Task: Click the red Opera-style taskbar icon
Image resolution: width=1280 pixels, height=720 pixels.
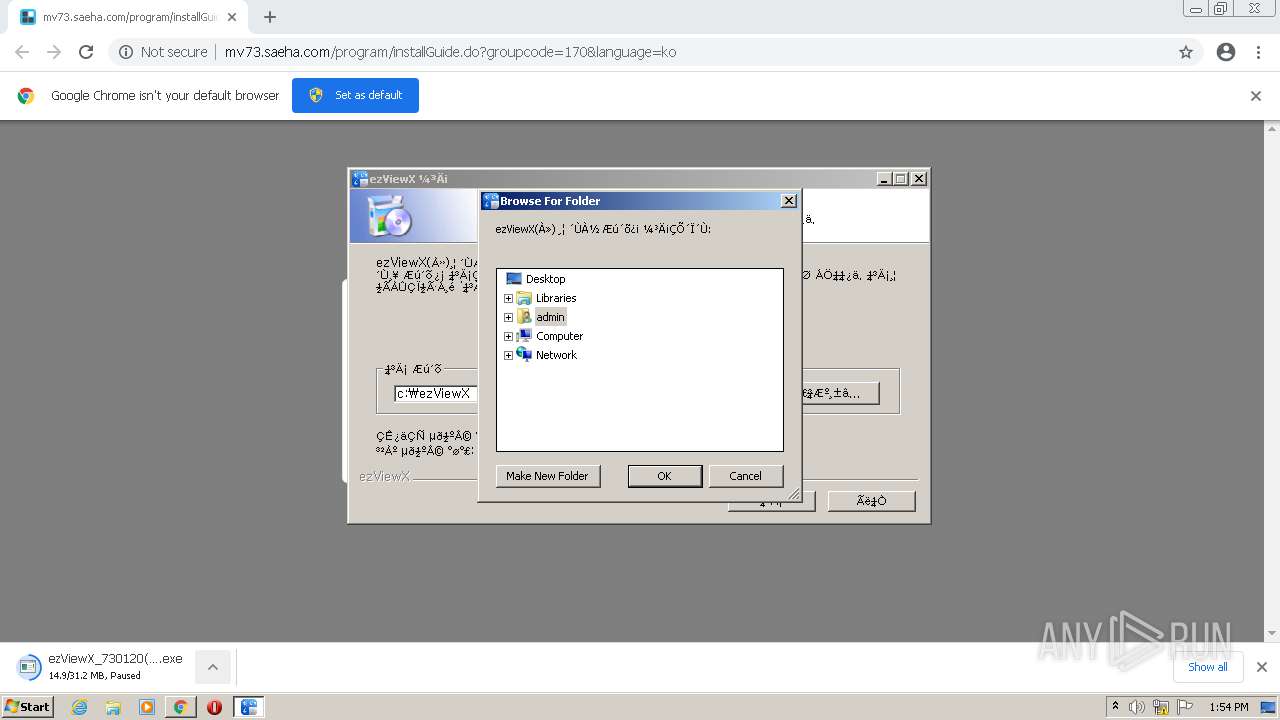Action: [x=214, y=707]
